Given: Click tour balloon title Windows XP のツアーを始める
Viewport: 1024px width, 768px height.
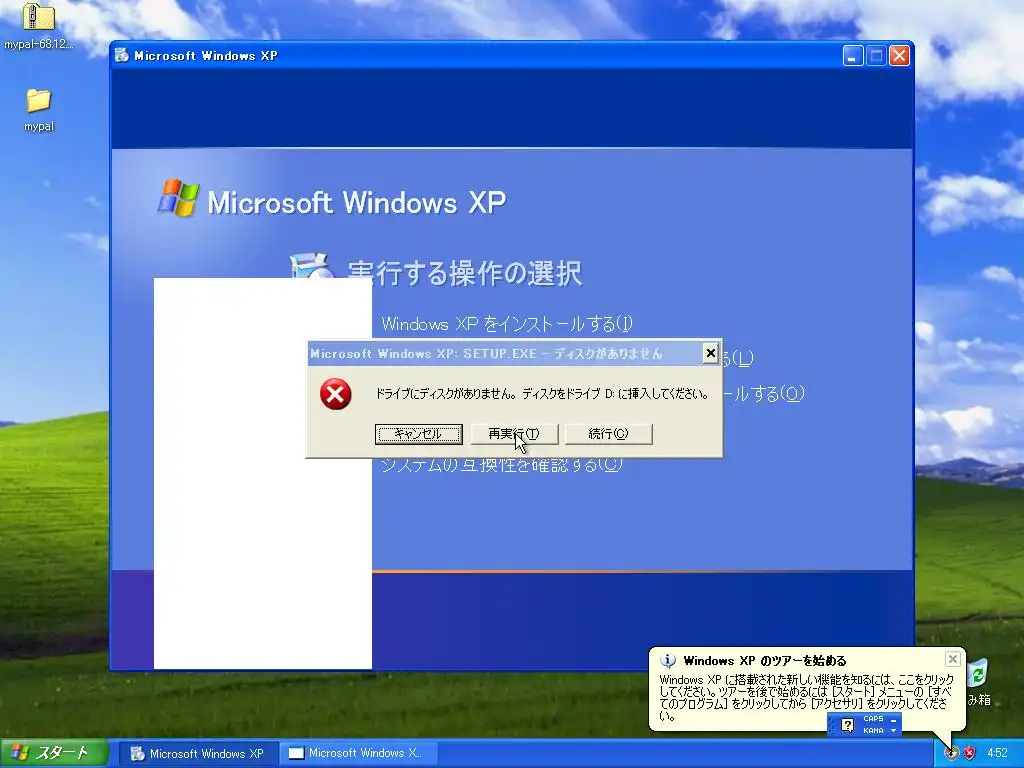Looking at the screenshot, I should pyautogui.click(x=764, y=660).
